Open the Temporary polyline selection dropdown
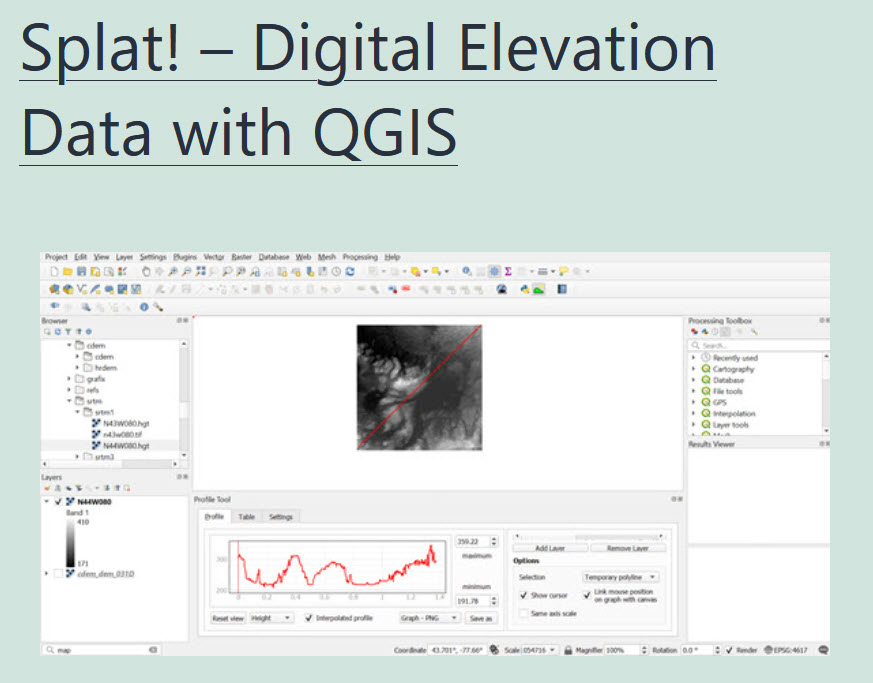 point(620,577)
